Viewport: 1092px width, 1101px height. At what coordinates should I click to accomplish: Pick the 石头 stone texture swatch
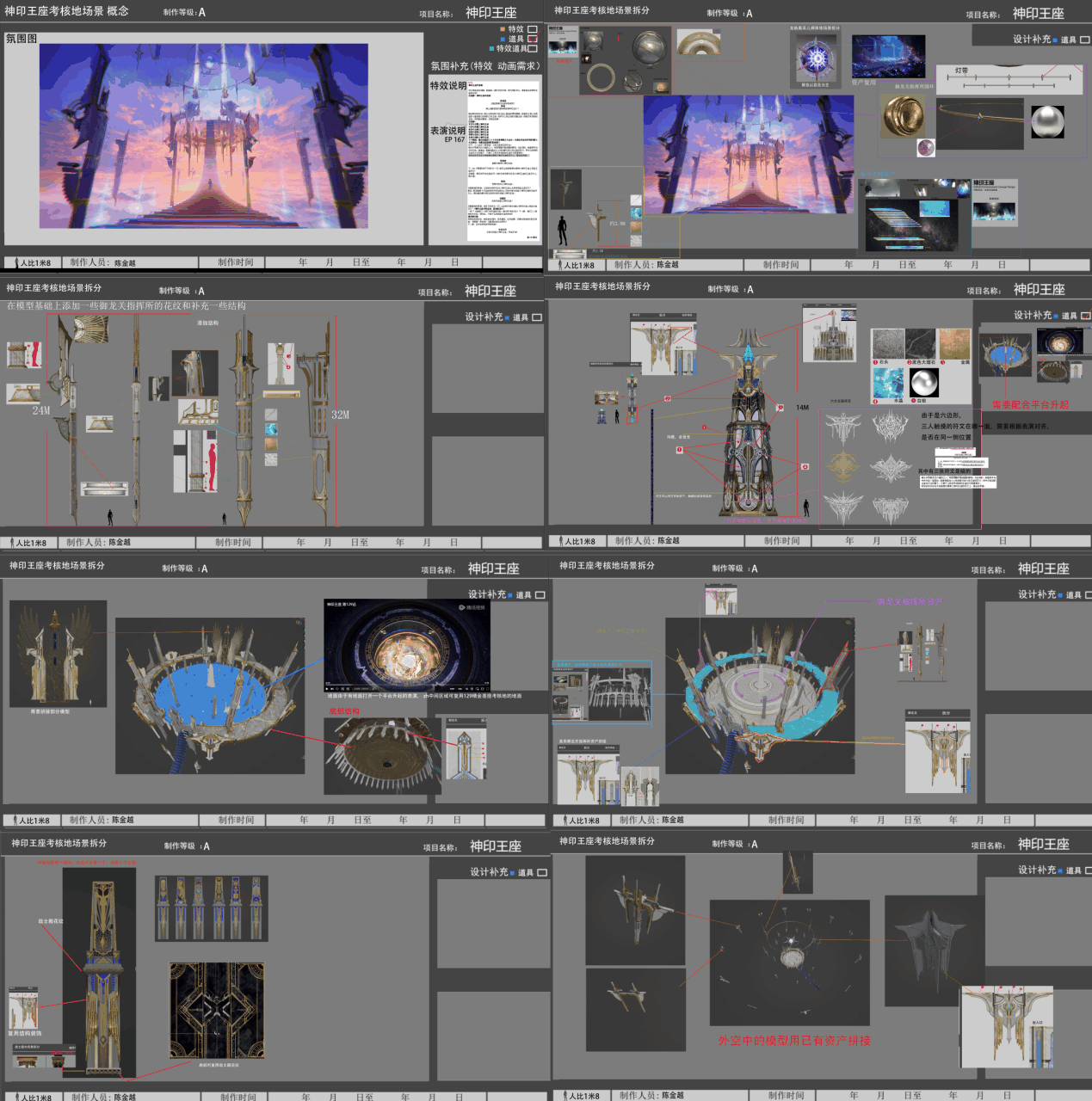point(887,344)
